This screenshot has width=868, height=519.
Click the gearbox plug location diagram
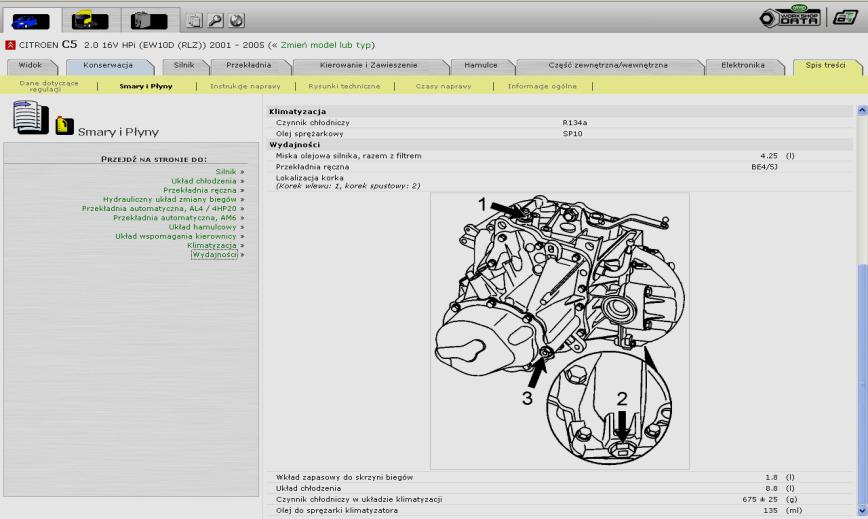tap(560, 331)
